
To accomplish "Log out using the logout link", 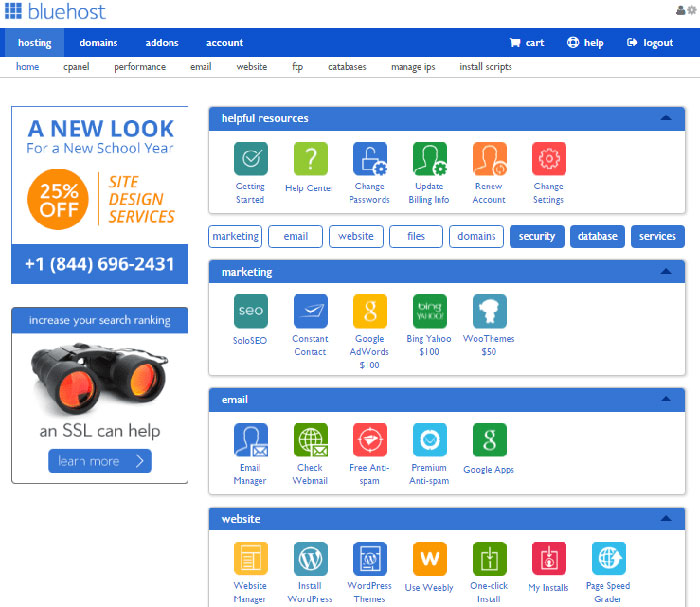I will coord(650,43).
